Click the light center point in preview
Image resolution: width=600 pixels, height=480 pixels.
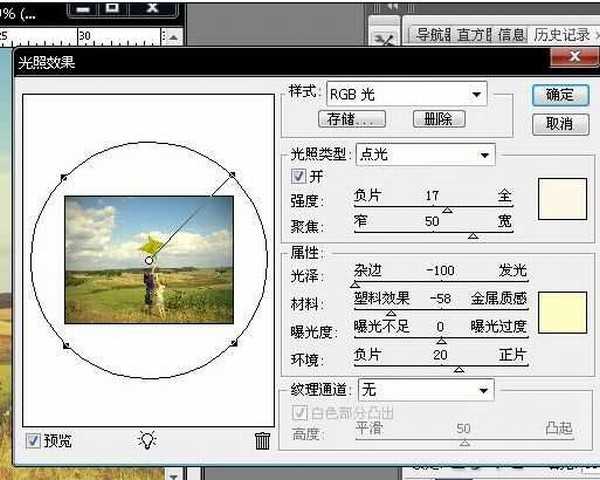click(148, 260)
